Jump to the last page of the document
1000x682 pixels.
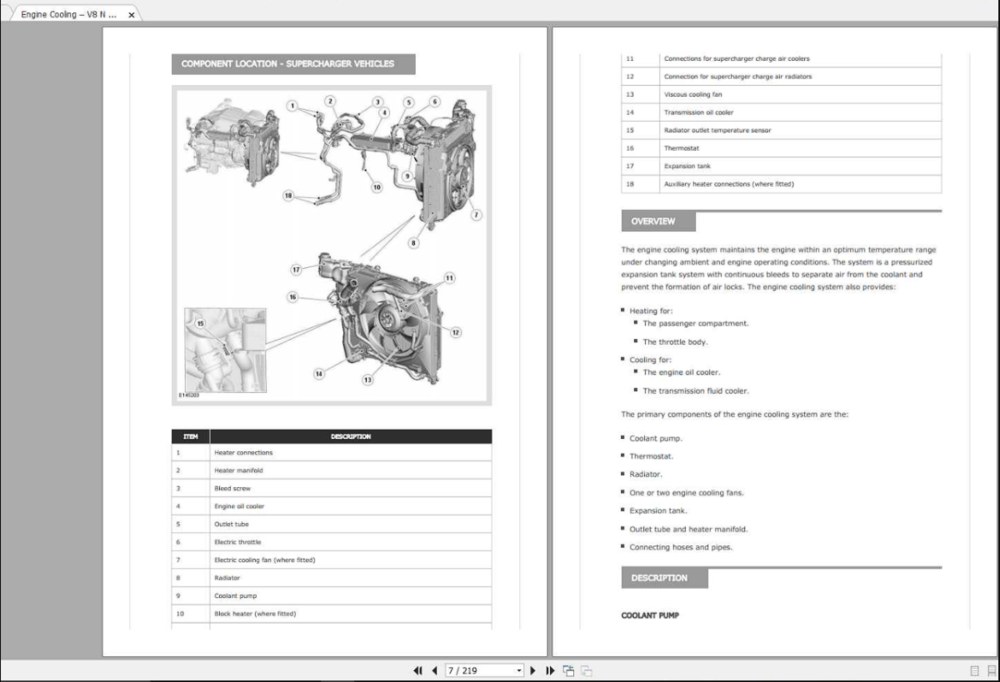tap(549, 671)
